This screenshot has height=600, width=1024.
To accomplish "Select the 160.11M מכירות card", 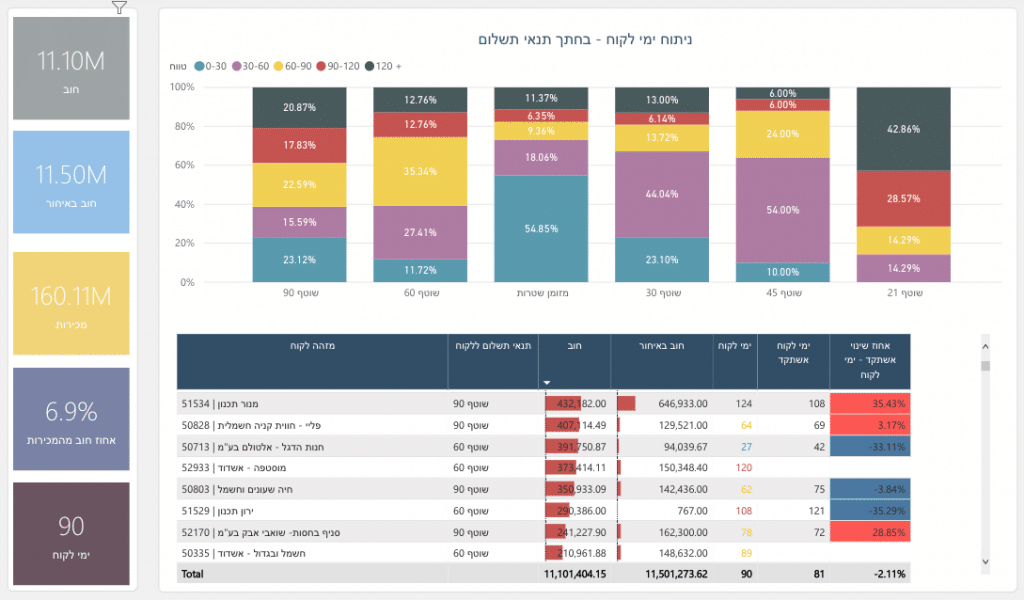I will (71, 303).
